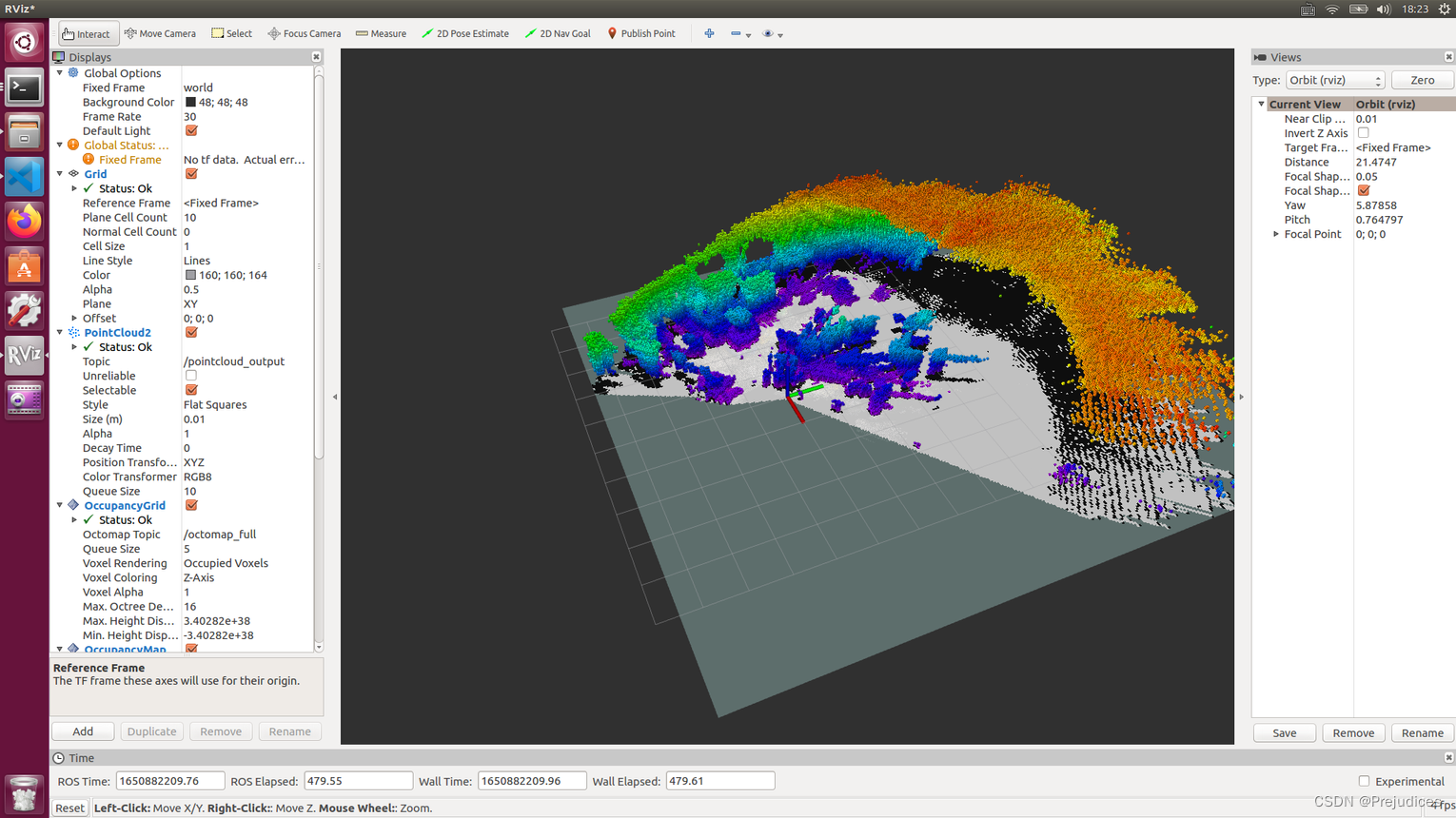Toggle the Default Light checkbox
1456x818 pixels.
coord(191,130)
